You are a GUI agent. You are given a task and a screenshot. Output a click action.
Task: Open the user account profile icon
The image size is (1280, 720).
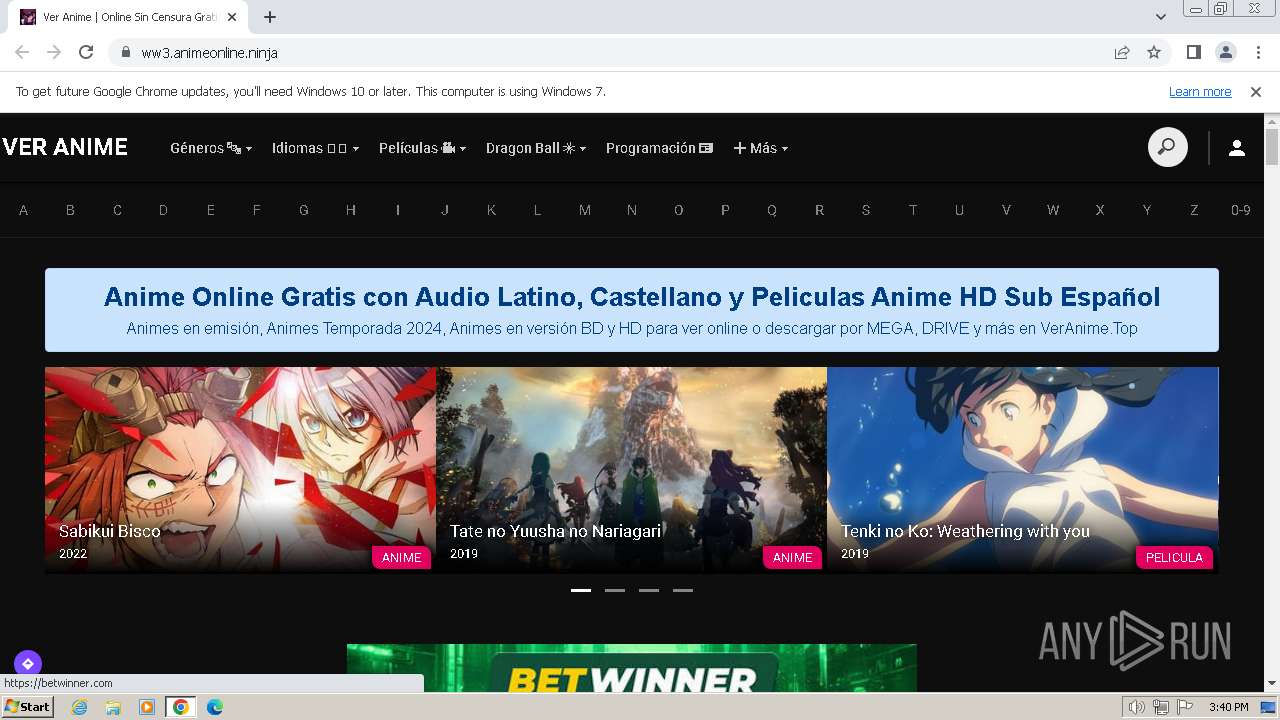(x=1237, y=148)
